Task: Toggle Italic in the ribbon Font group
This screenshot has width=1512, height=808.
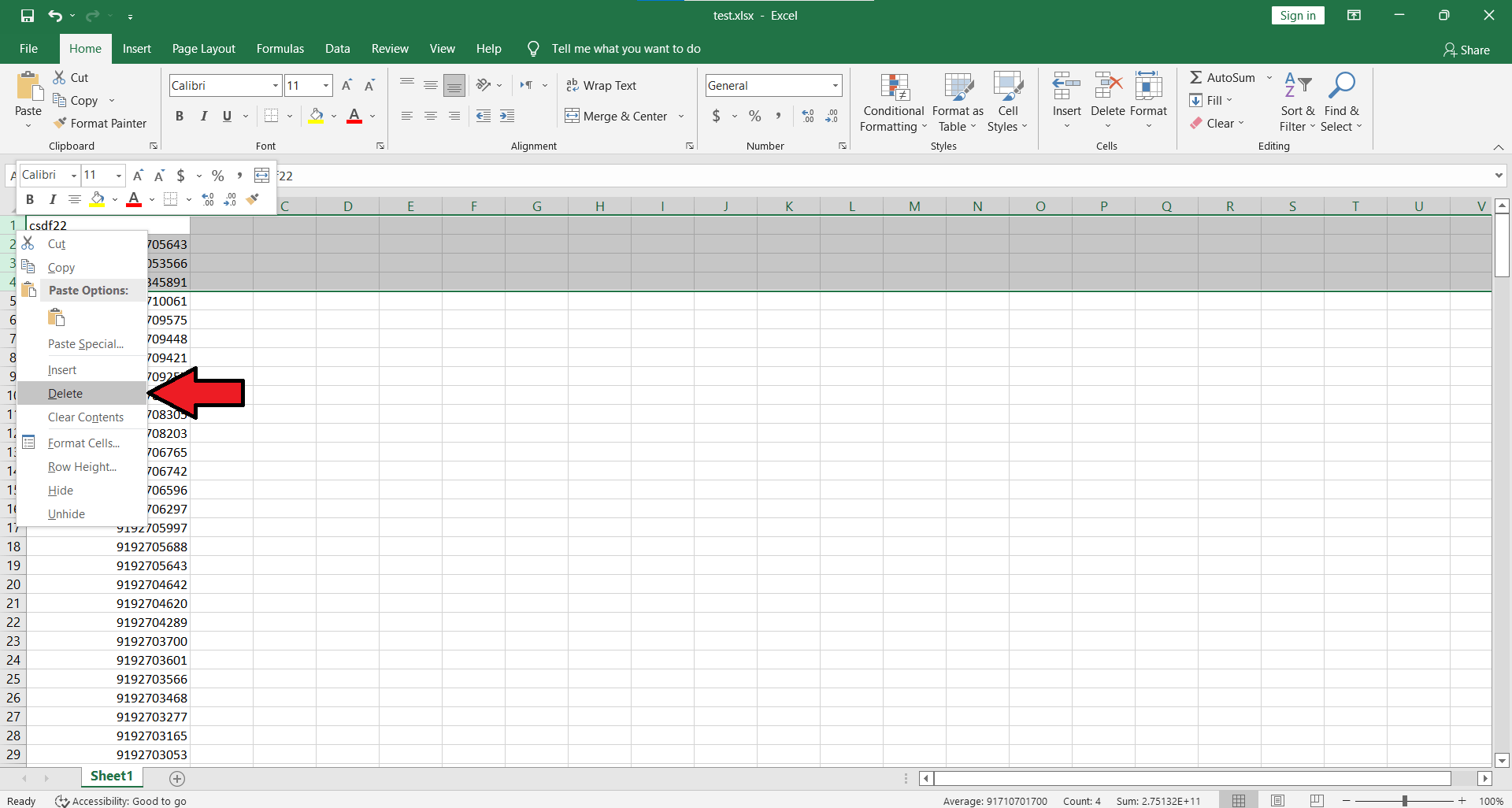Action: (x=203, y=116)
